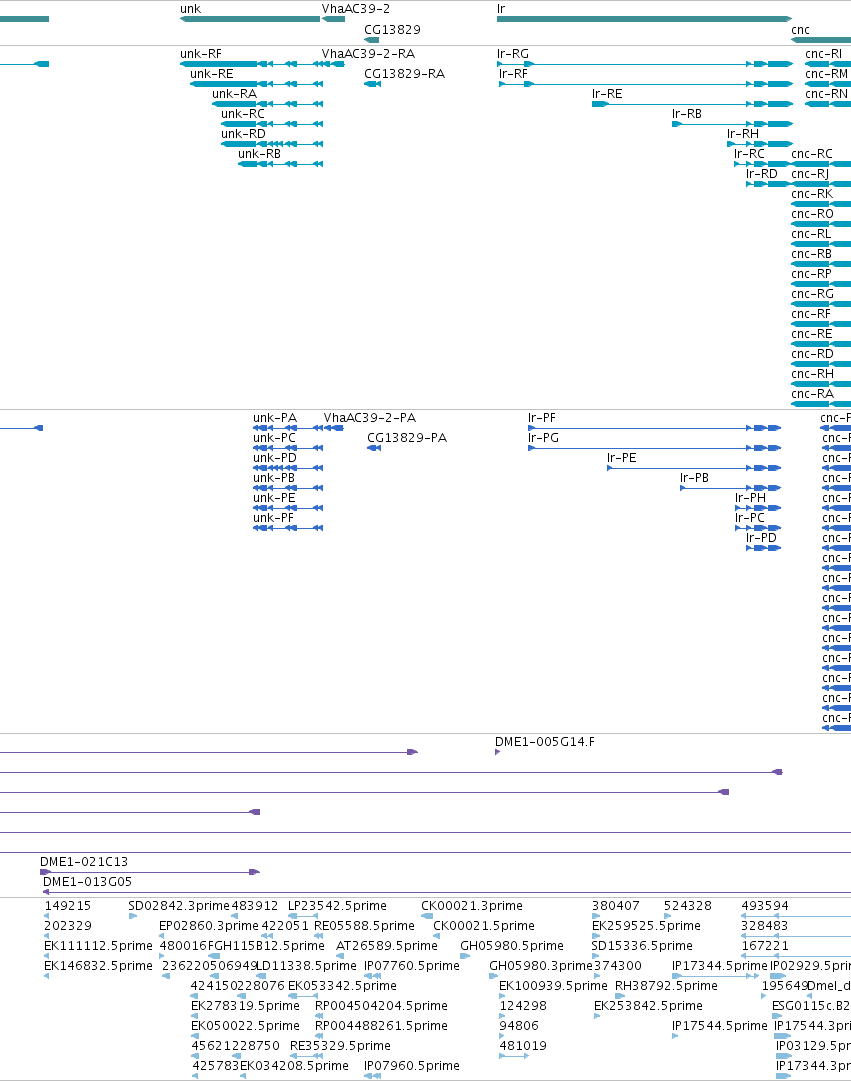Click VhaAC39-2-RA transcript label
The width and height of the screenshot is (851, 1081).
click(x=368, y=54)
